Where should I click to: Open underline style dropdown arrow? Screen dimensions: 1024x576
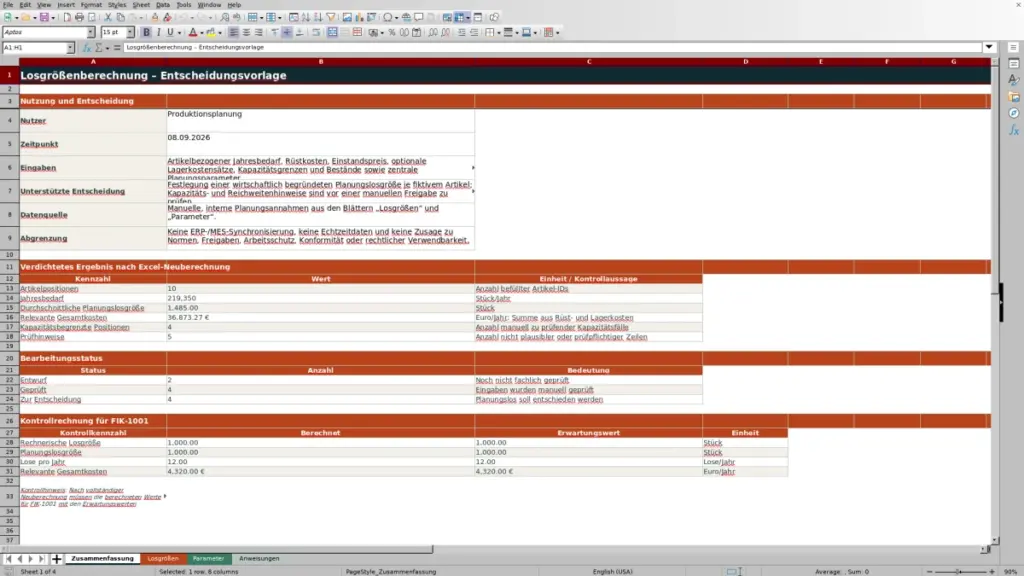[179, 33]
